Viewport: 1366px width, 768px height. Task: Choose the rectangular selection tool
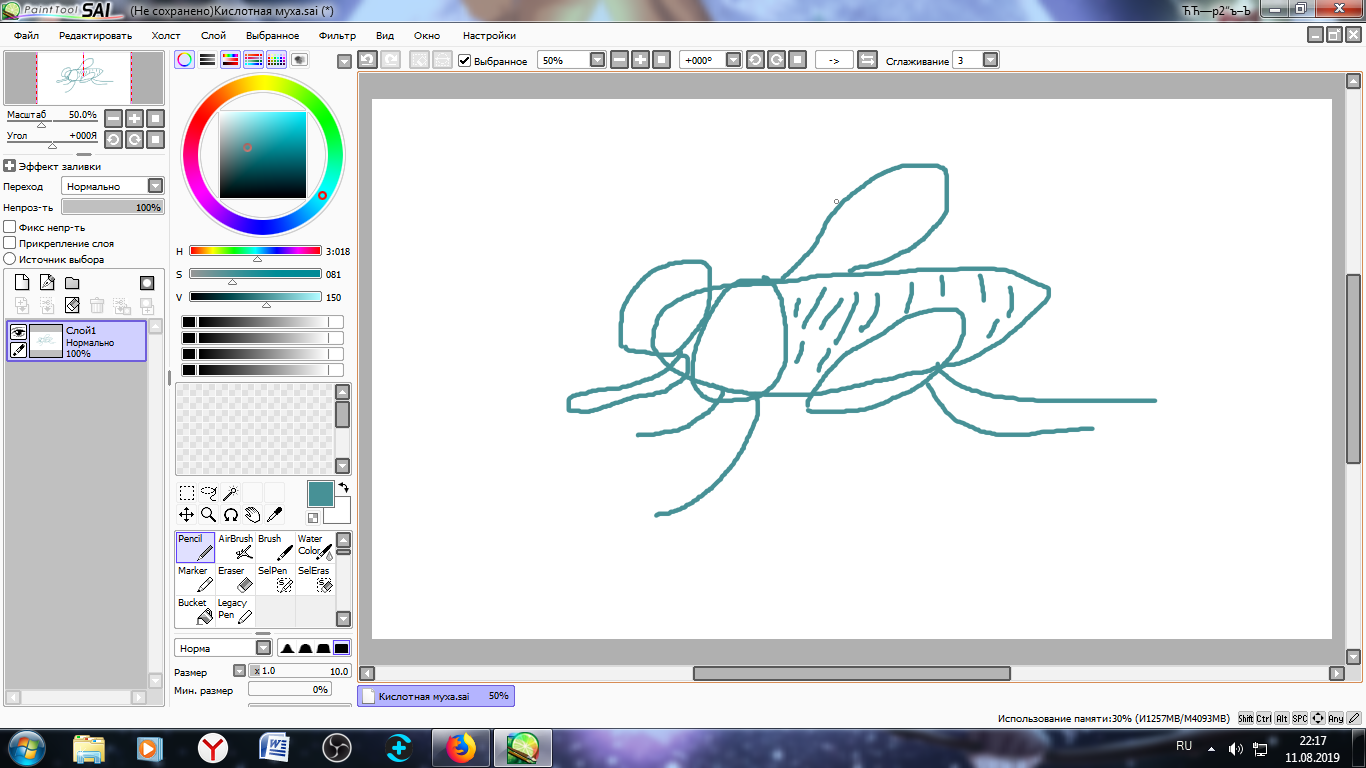click(x=187, y=492)
